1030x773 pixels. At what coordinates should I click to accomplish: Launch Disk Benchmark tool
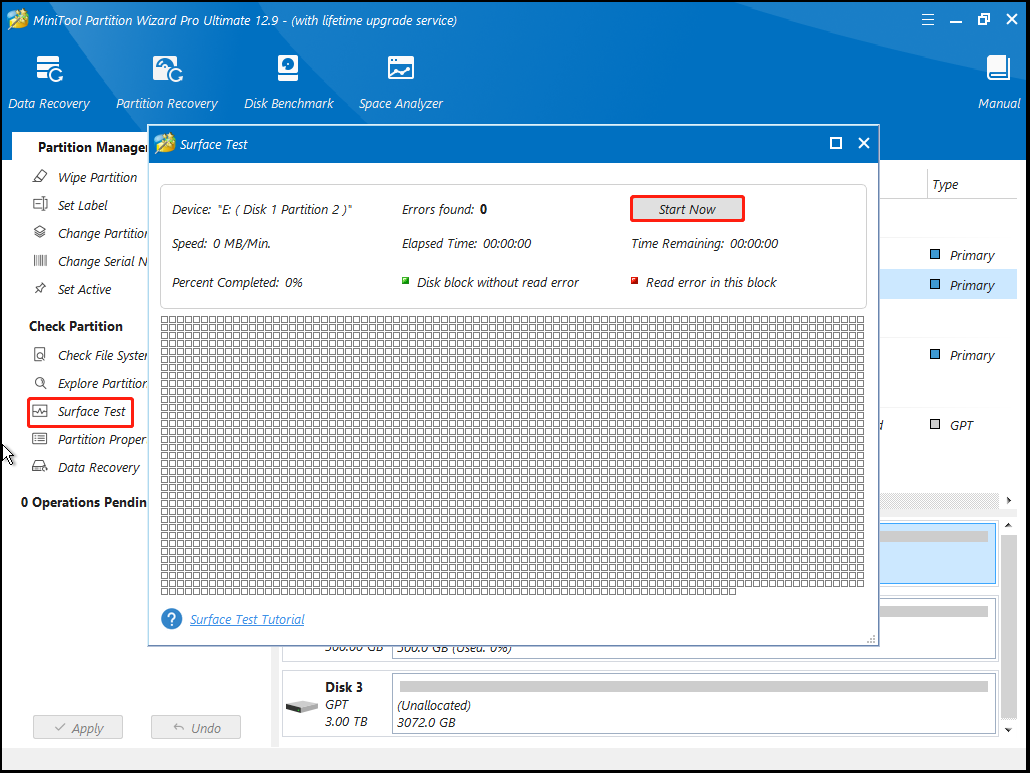[288, 81]
